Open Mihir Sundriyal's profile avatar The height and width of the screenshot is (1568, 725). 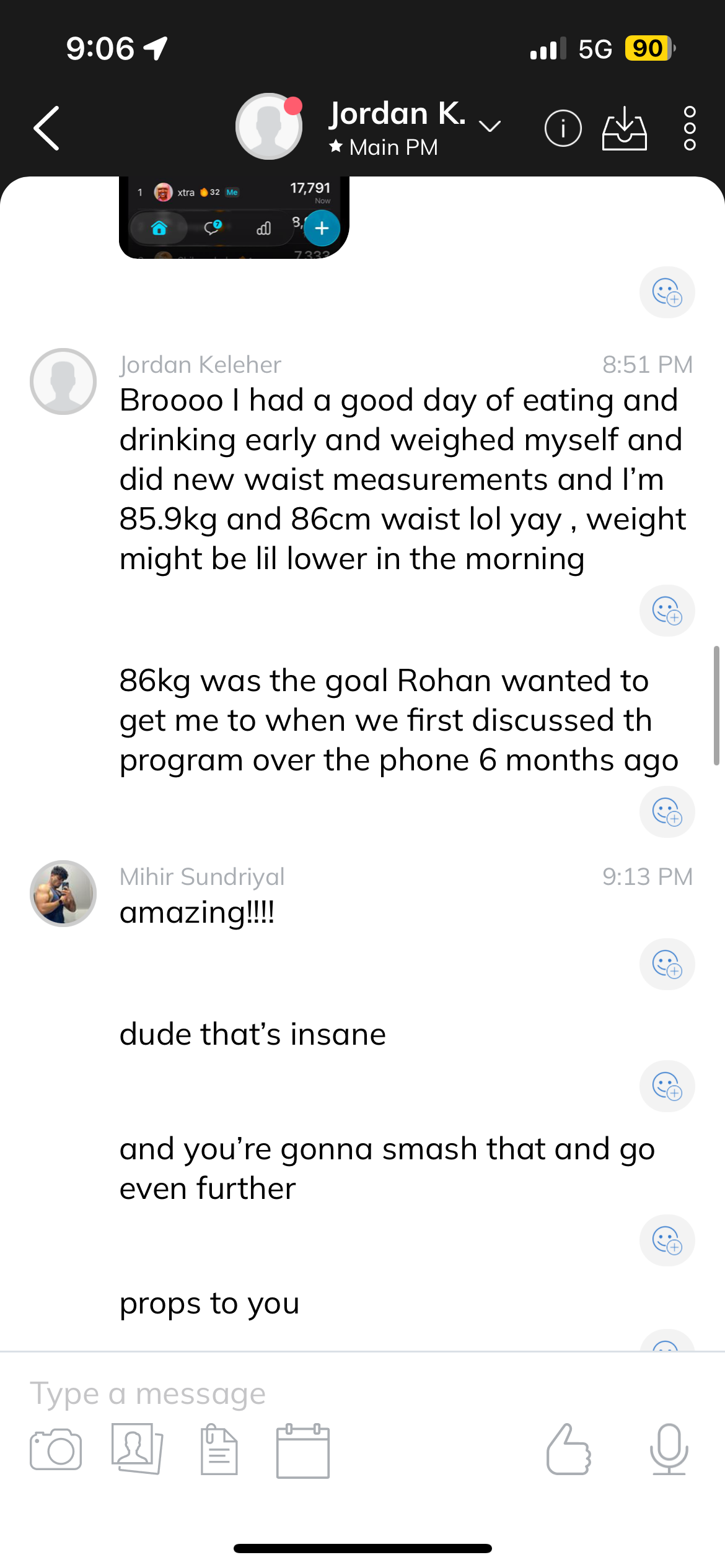63,893
